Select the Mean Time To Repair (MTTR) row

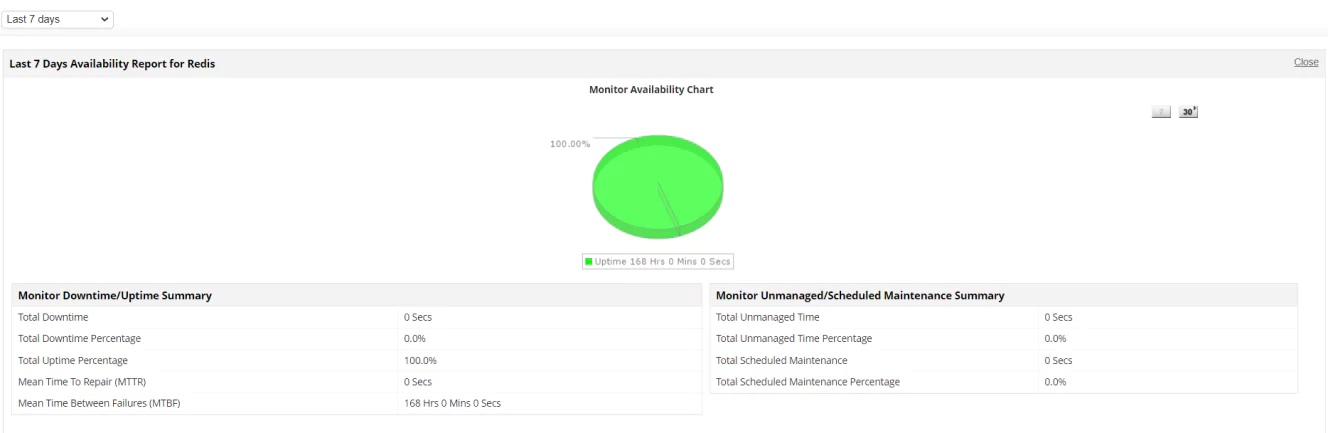(357, 382)
